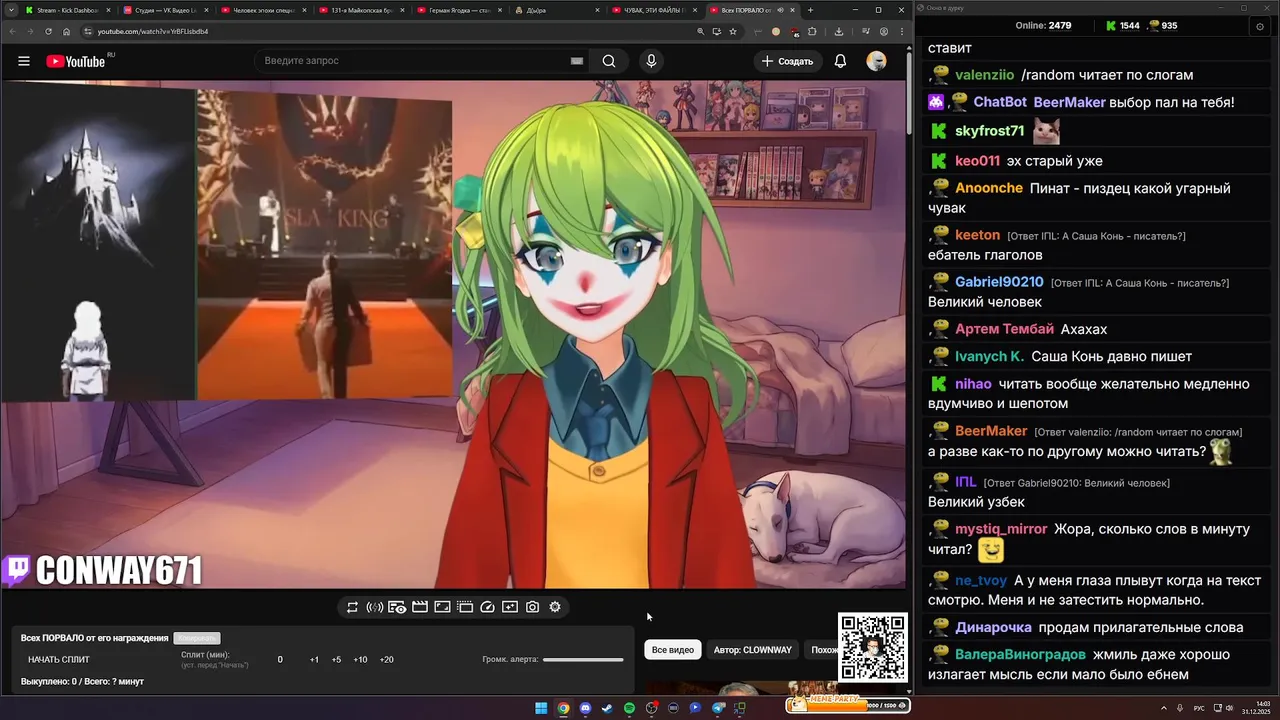This screenshot has width=1280, height=720.
Task: Open chat window settings gear
Action: coord(1260,26)
